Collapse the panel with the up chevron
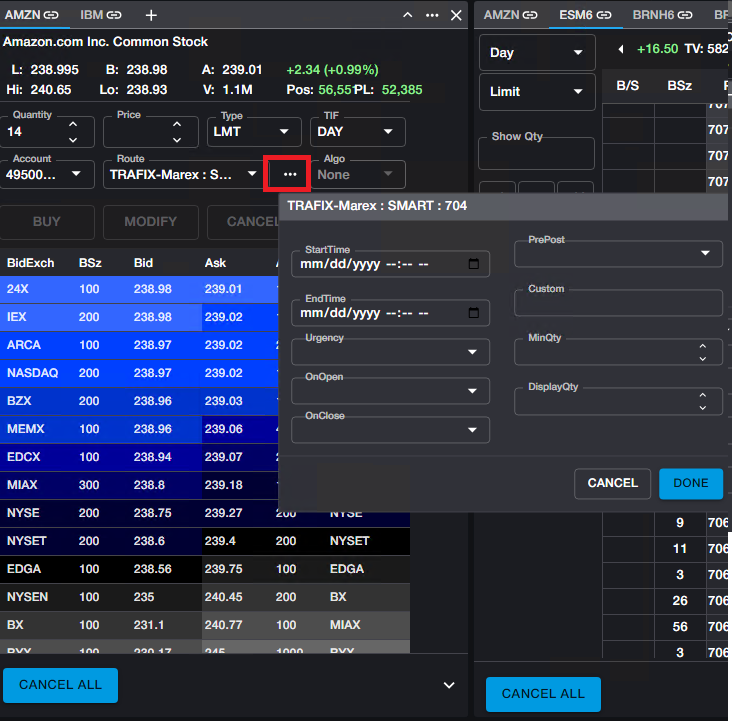The width and height of the screenshot is (732, 721). click(x=408, y=16)
